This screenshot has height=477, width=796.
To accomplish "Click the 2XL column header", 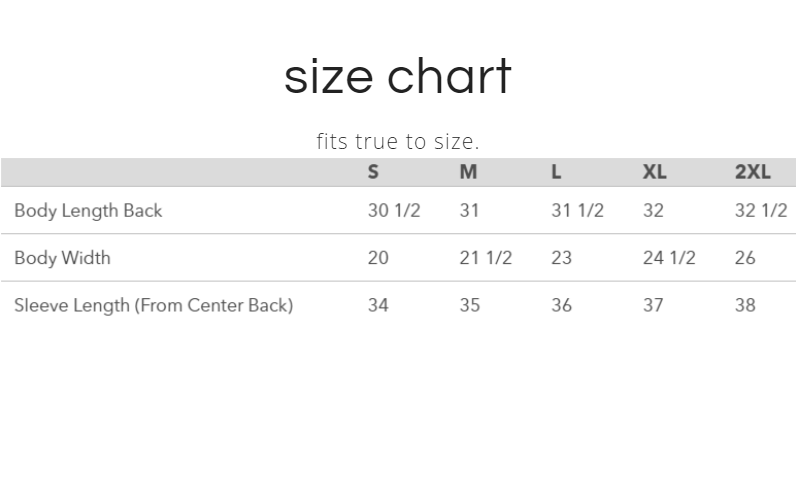I will [x=752, y=172].
